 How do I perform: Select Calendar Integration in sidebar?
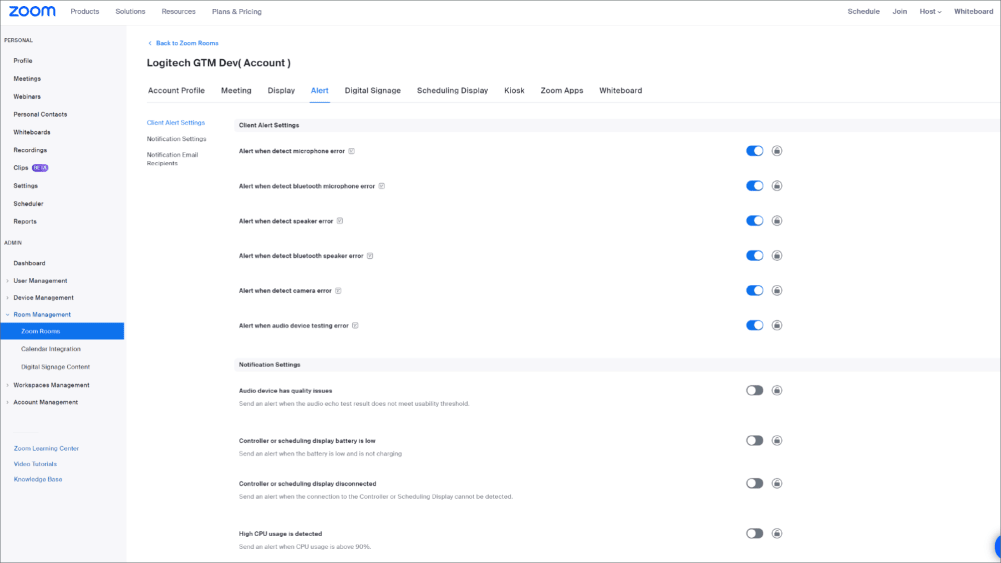(51, 349)
